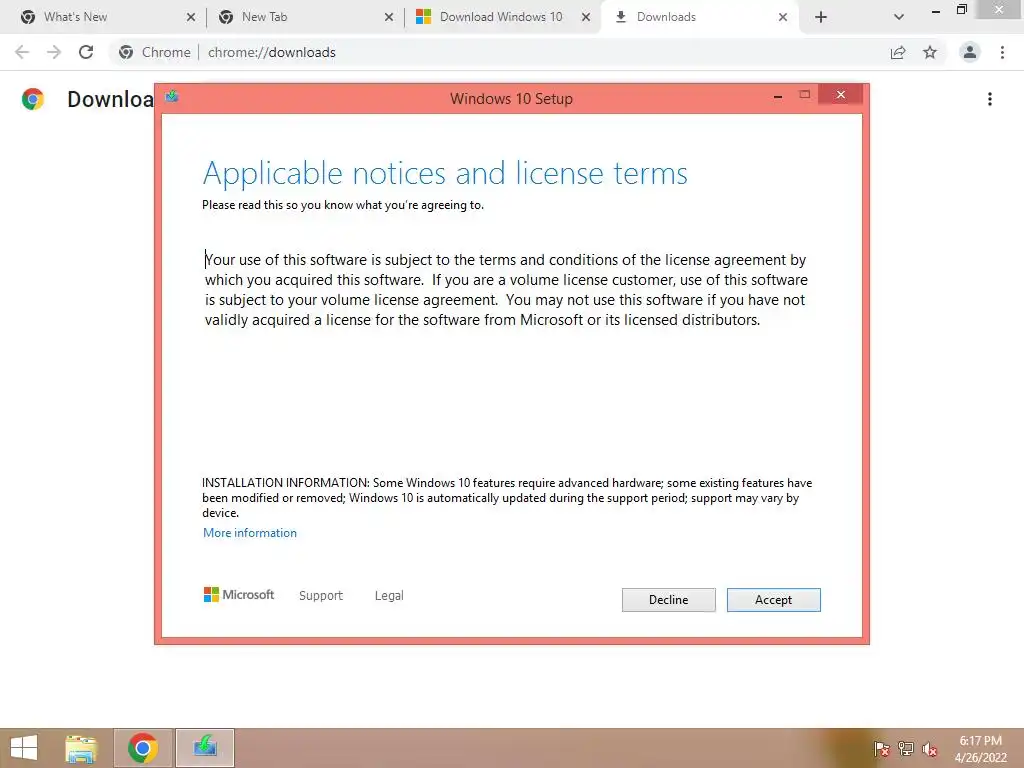Decline the license terms
The height and width of the screenshot is (768, 1024).
(668, 600)
